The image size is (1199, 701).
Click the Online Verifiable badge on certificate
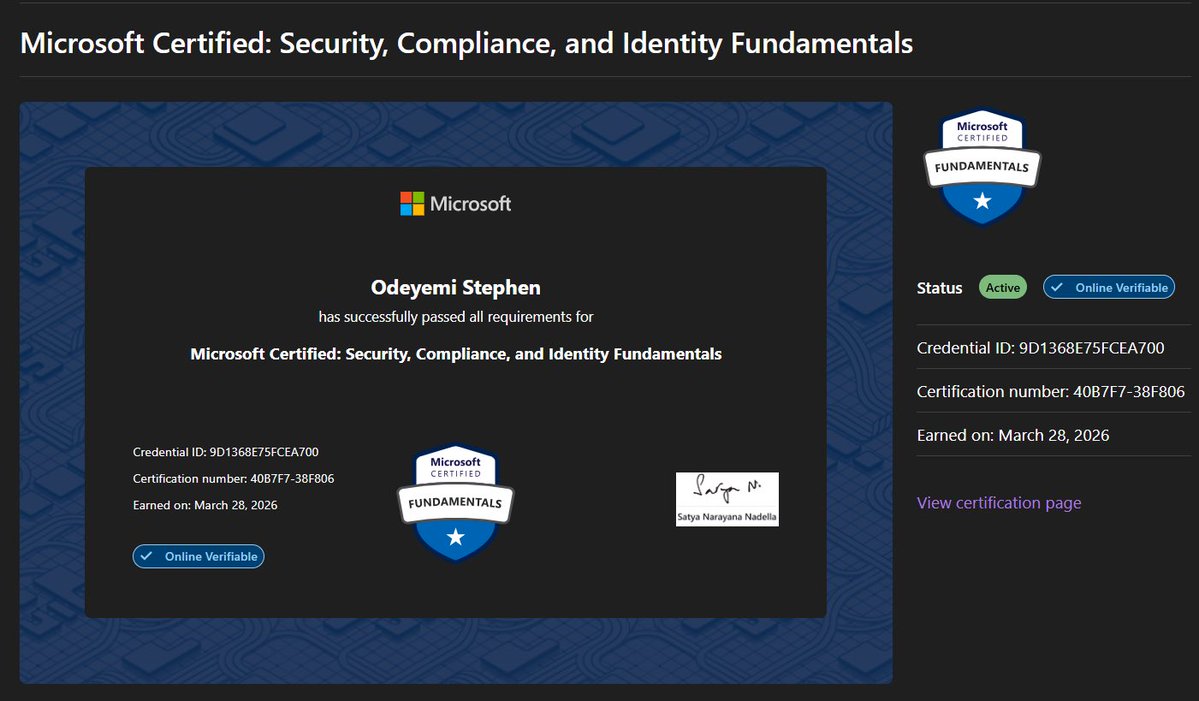[198, 557]
